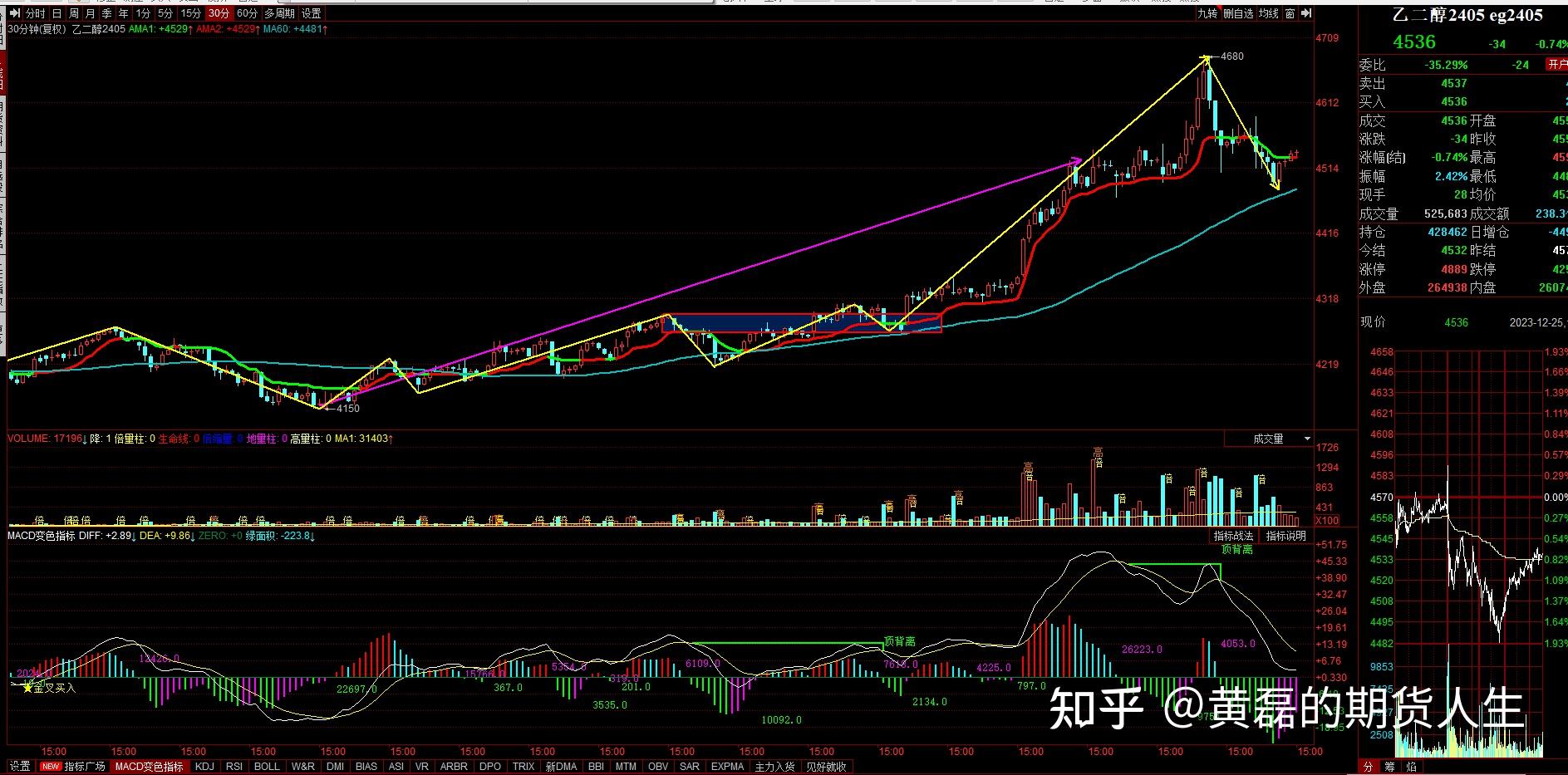Select the active 30分 period button
Screen dimensions: 1568x775
point(219,13)
